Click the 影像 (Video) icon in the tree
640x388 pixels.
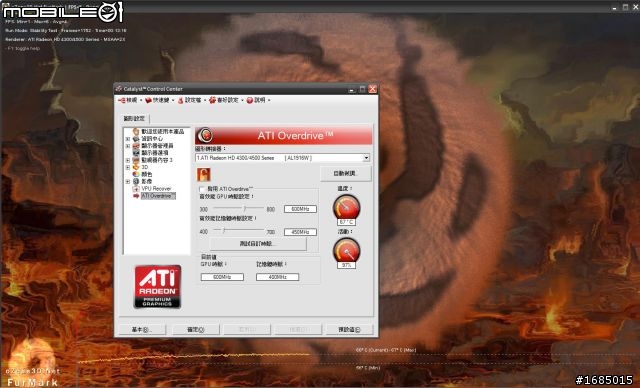pos(136,181)
